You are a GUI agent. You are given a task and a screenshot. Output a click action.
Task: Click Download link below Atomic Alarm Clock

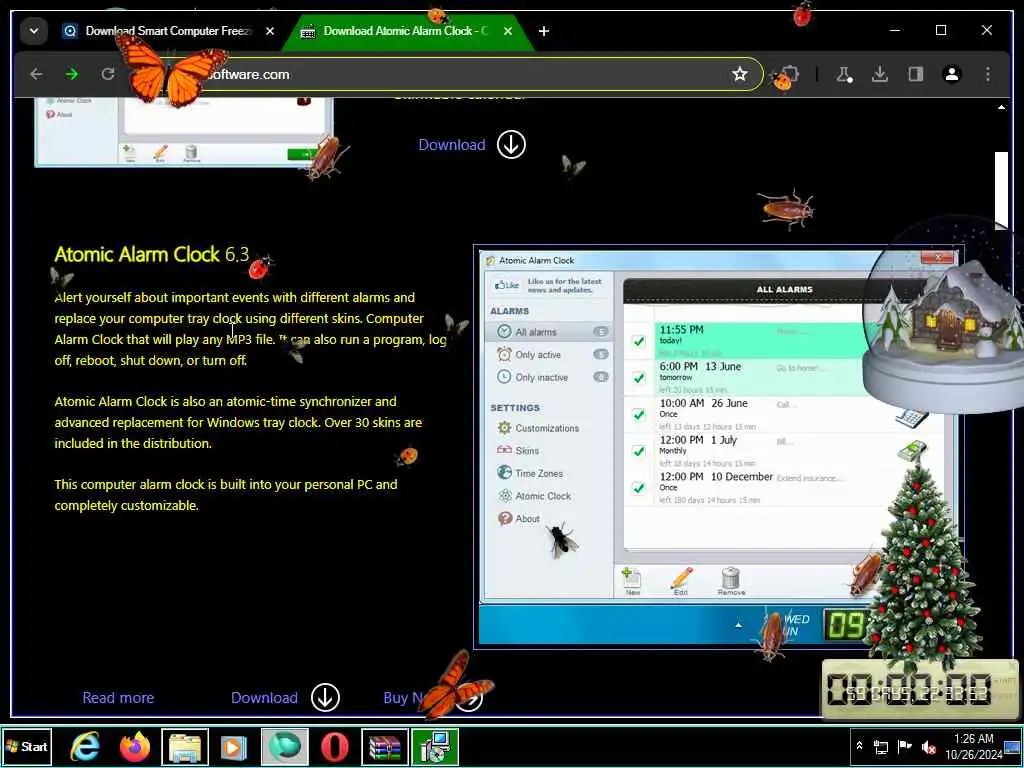tap(264, 697)
